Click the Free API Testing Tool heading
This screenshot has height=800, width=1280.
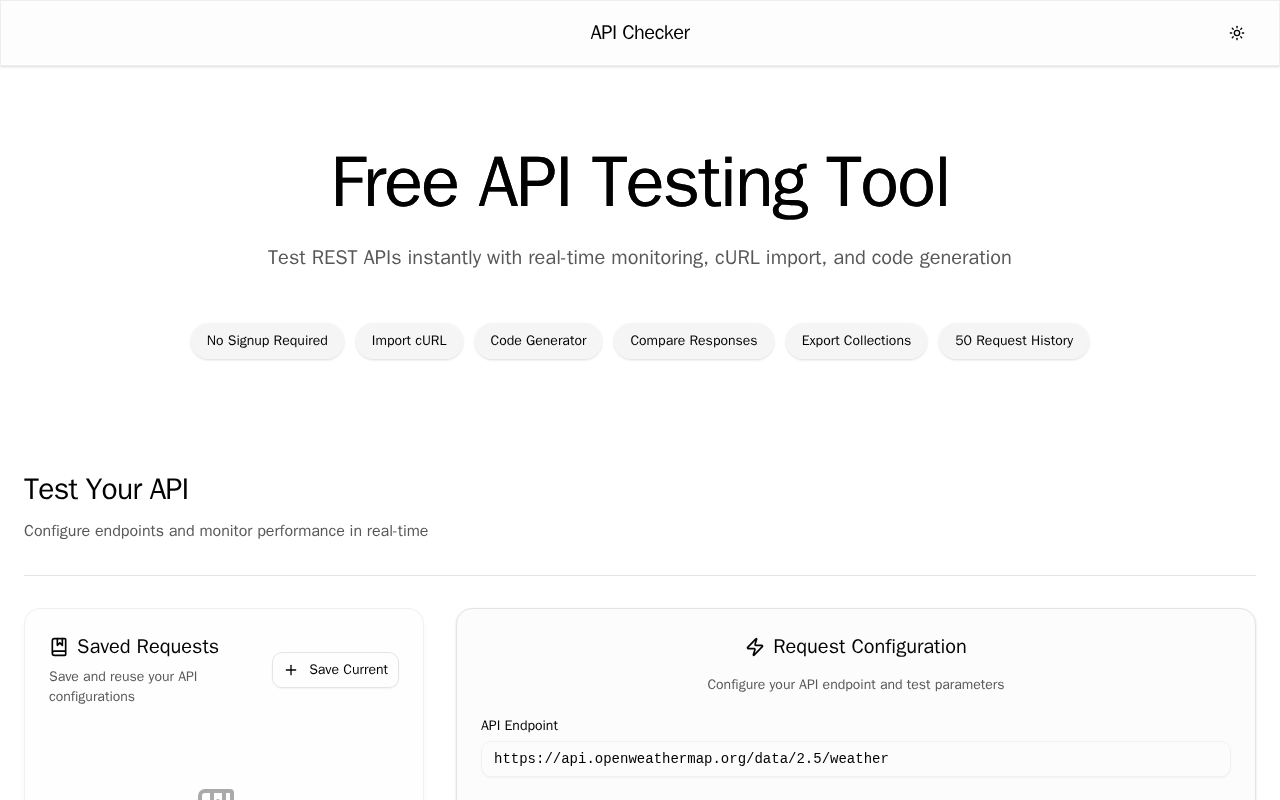pos(640,183)
